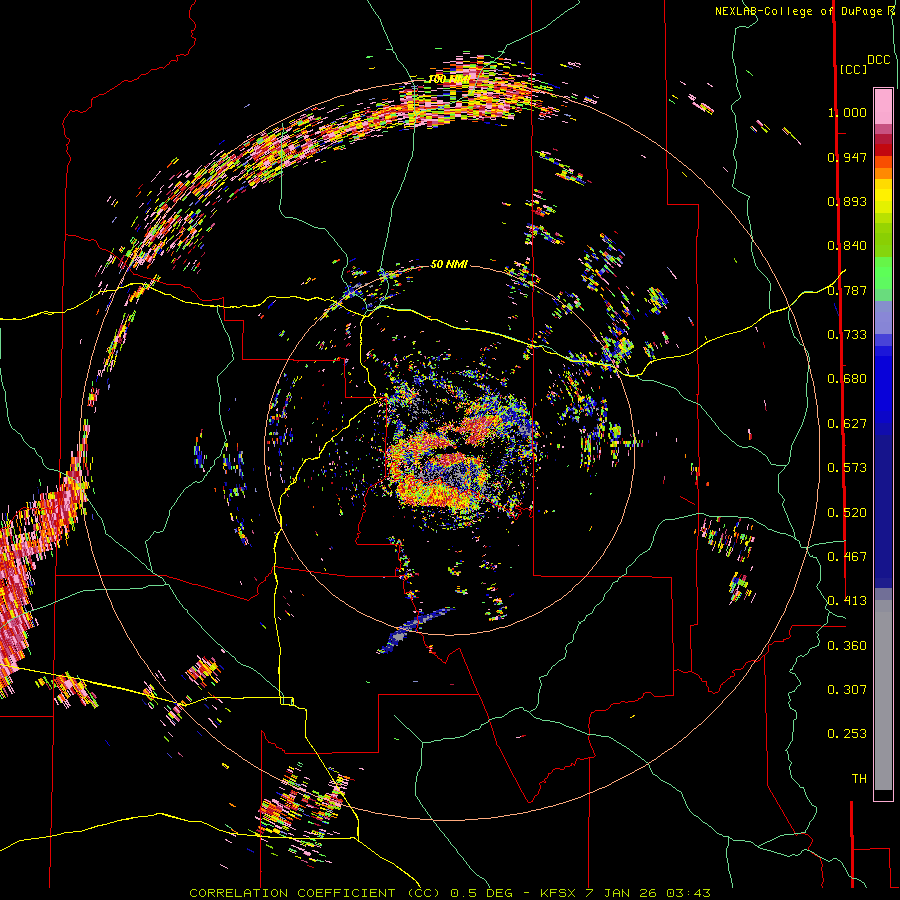This screenshot has height=900, width=900.
Task: Click the DCC label above the color bar
Action: pos(878,60)
